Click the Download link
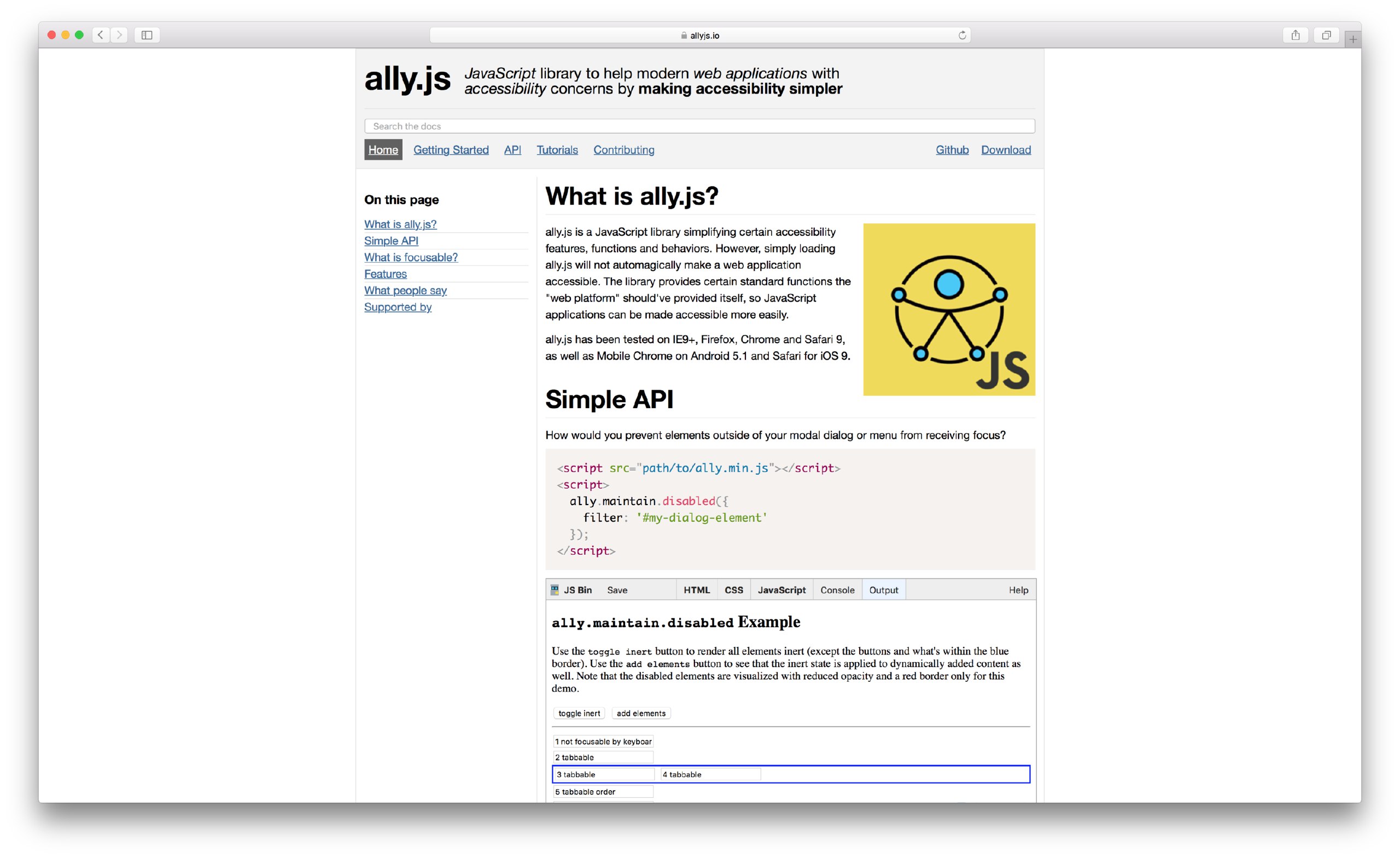1400x858 pixels. pos(1006,150)
